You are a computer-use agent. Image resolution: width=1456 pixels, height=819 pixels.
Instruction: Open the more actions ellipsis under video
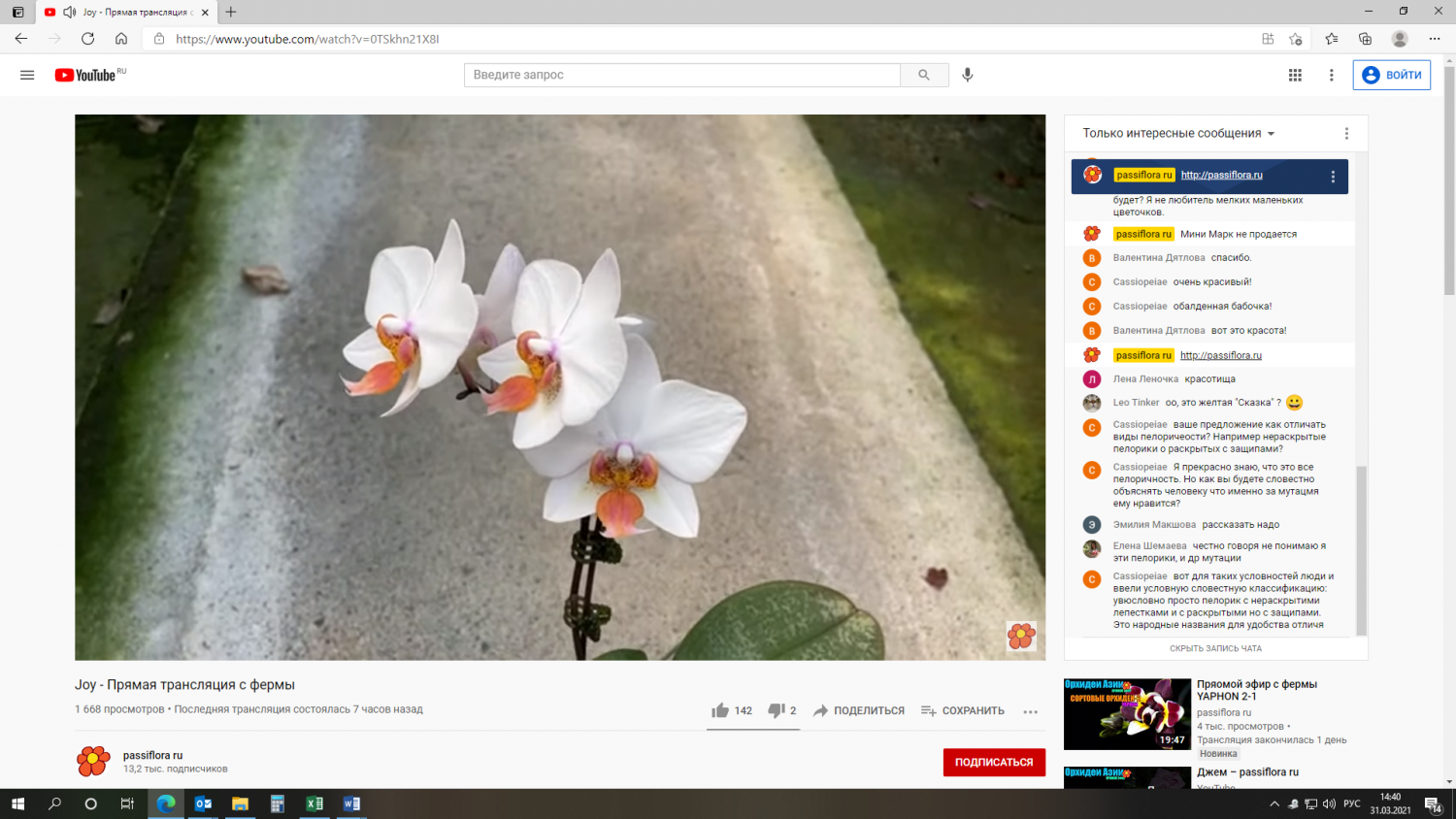click(x=1030, y=711)
